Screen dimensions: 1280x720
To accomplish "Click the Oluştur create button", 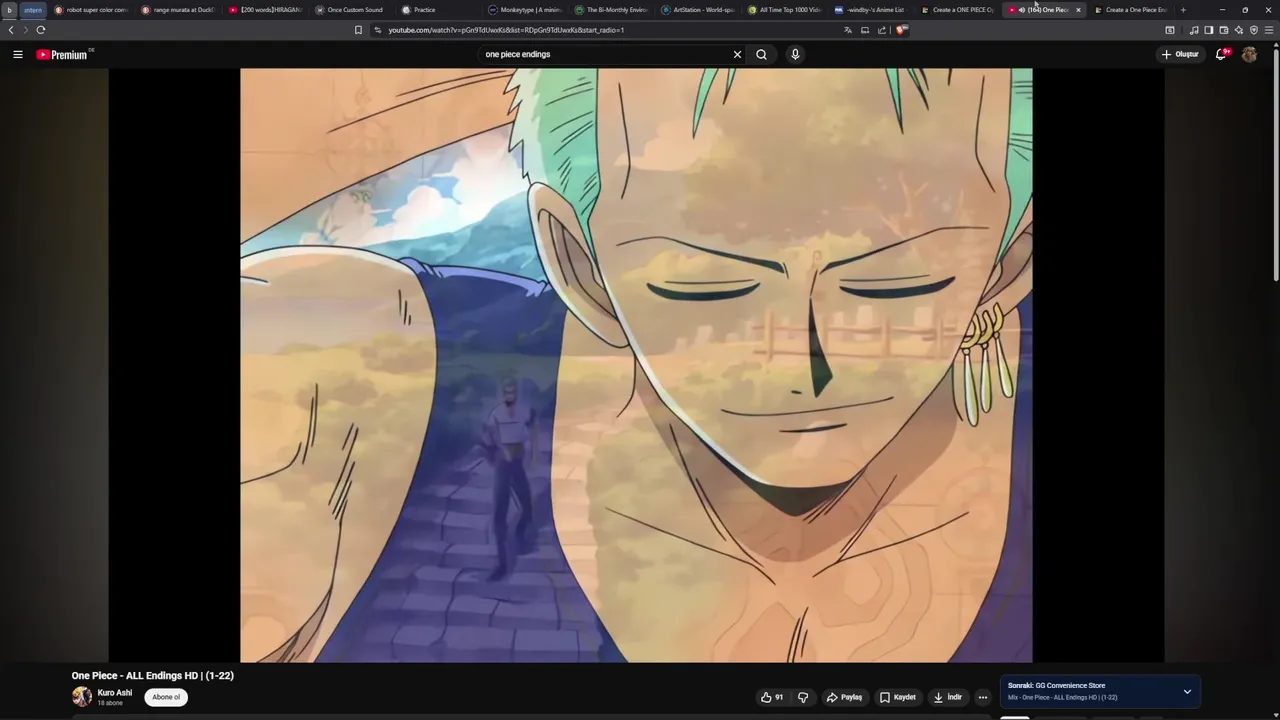I will tap(1180, 54).
